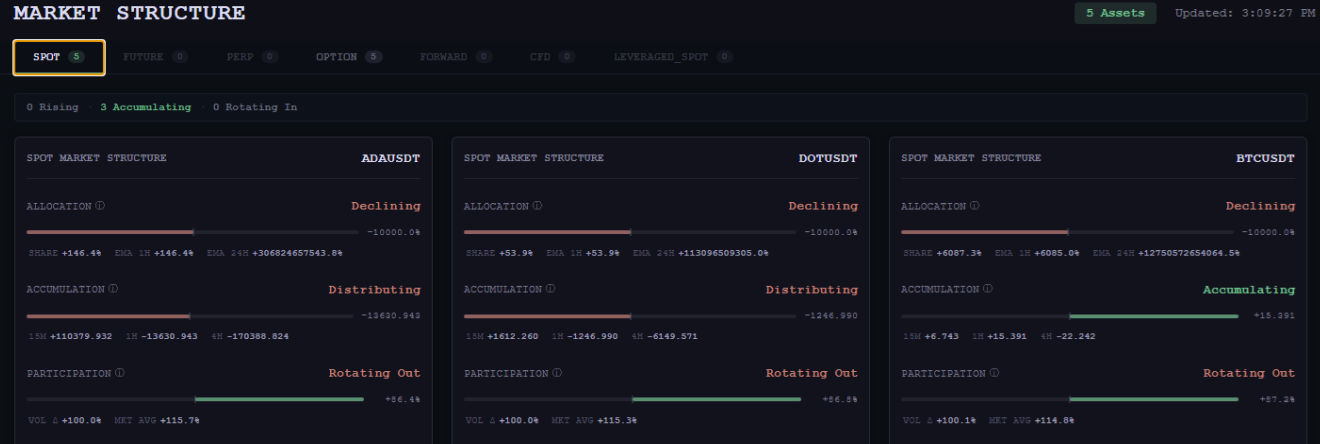
Task: Click Declining status in ADAUSDT card
Action: point(386,206)
